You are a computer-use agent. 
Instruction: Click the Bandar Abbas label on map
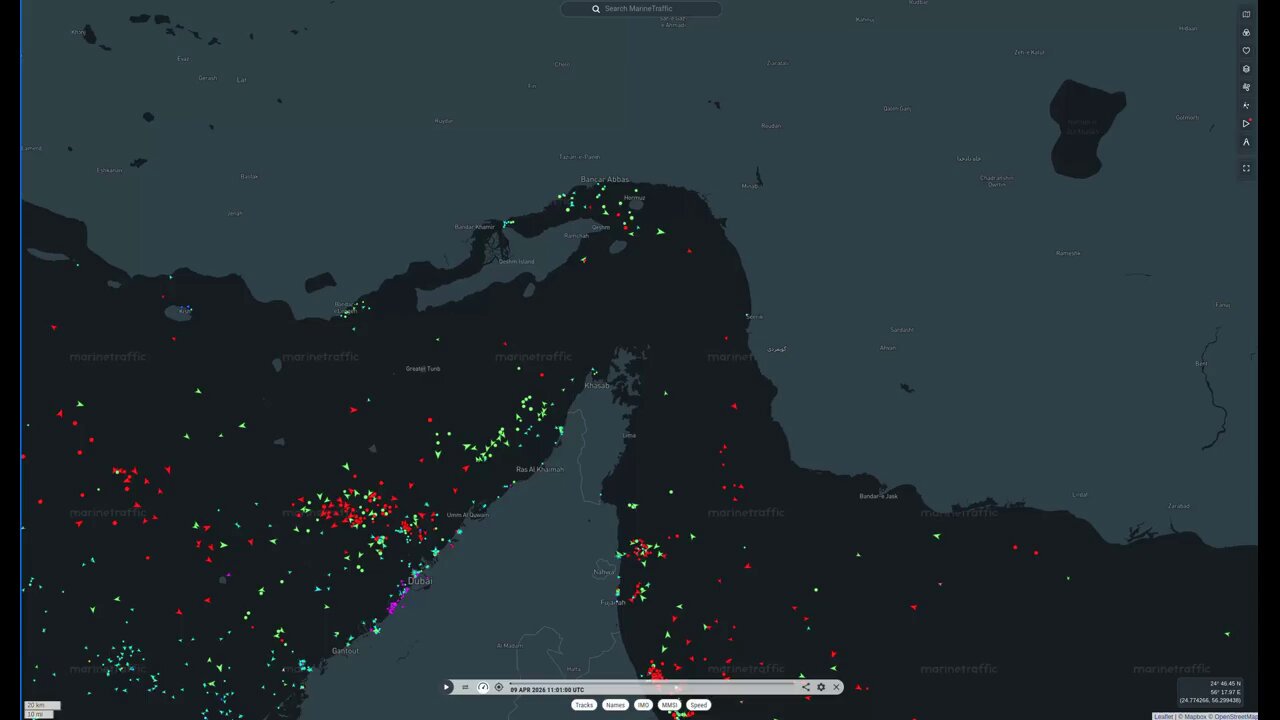[x=604, y=180]
